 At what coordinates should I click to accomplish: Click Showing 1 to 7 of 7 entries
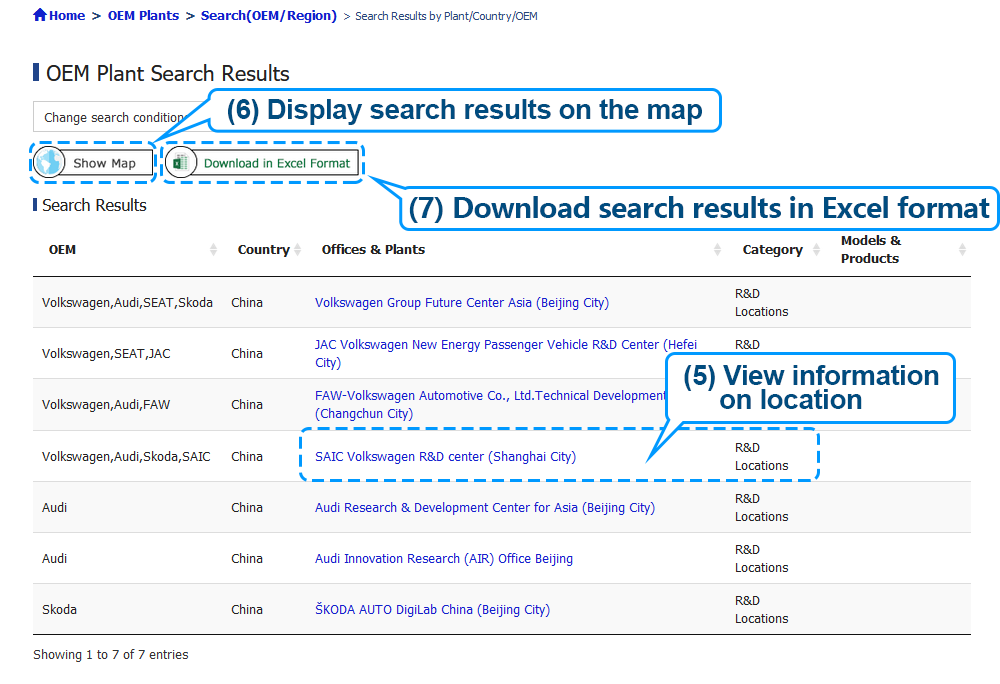pyautogui.click(x=111, y=655)
